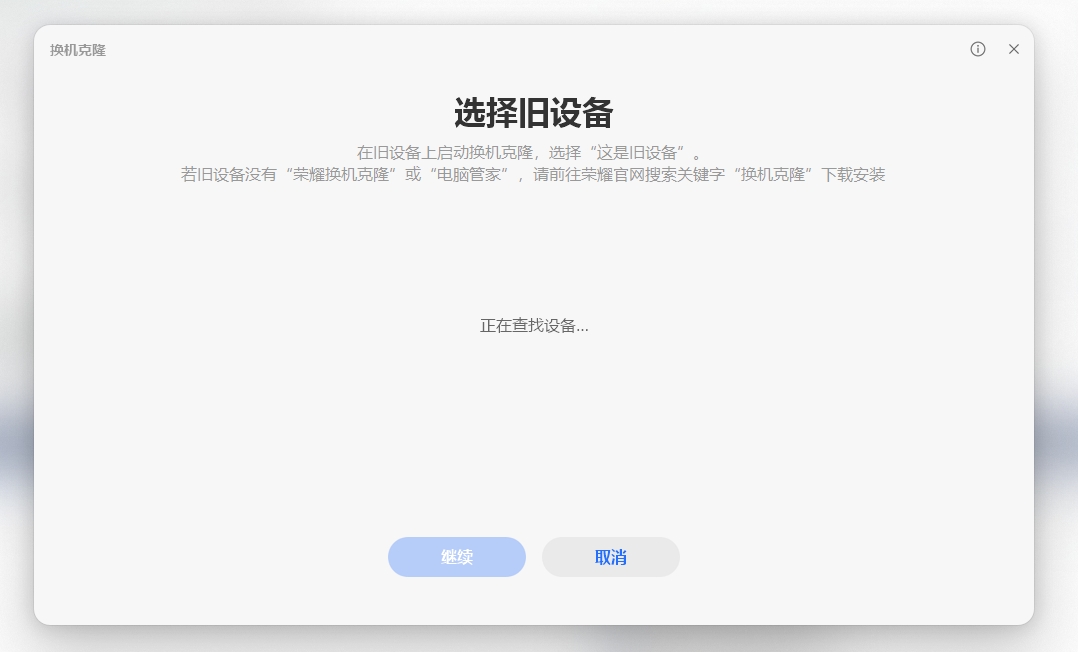The image size is (1078, 652).
Task: Cancel device search with 取消 button
Action: pos(610,557)
